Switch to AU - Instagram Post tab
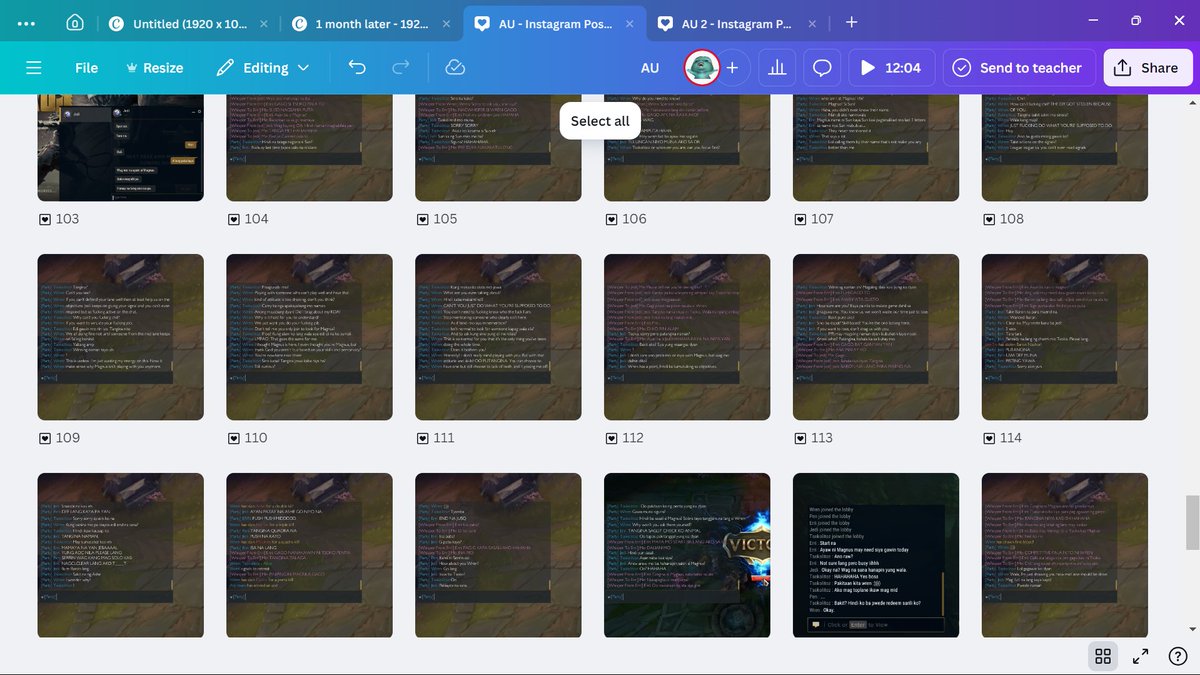The height and width of the screenshot is (675, 1200). (556, 23)
